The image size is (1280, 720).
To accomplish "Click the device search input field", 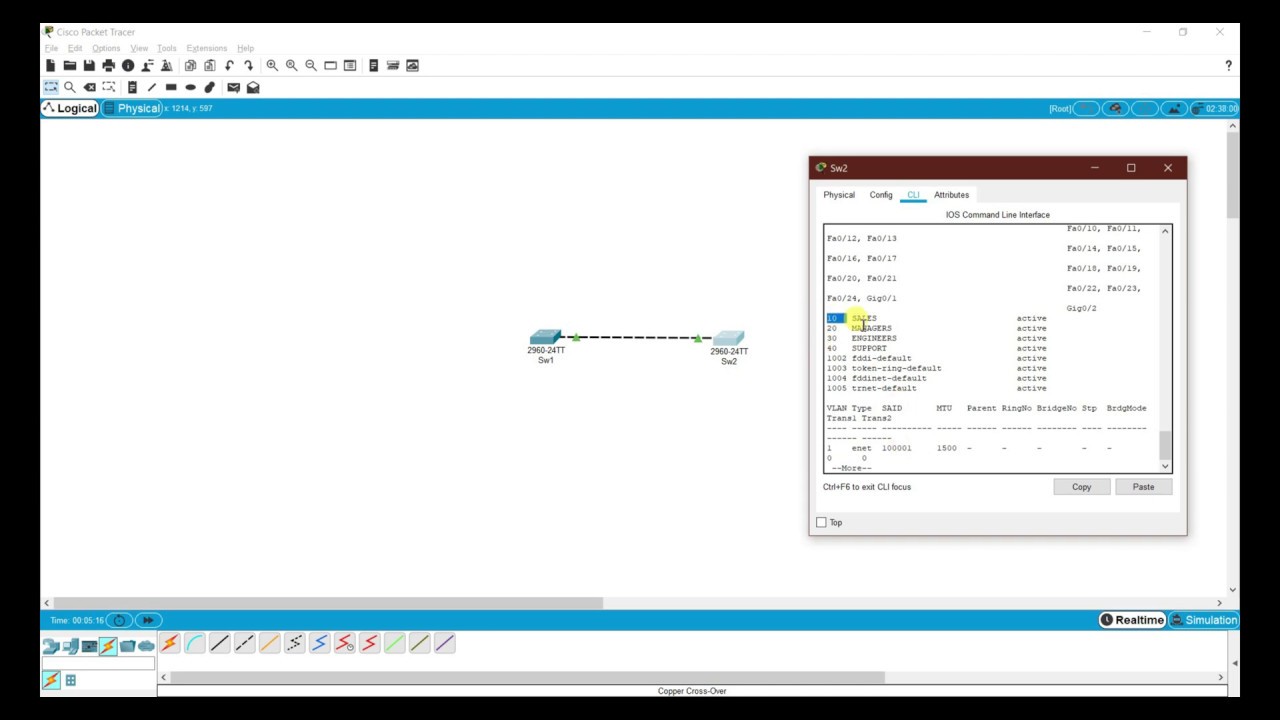I will 98,663.
